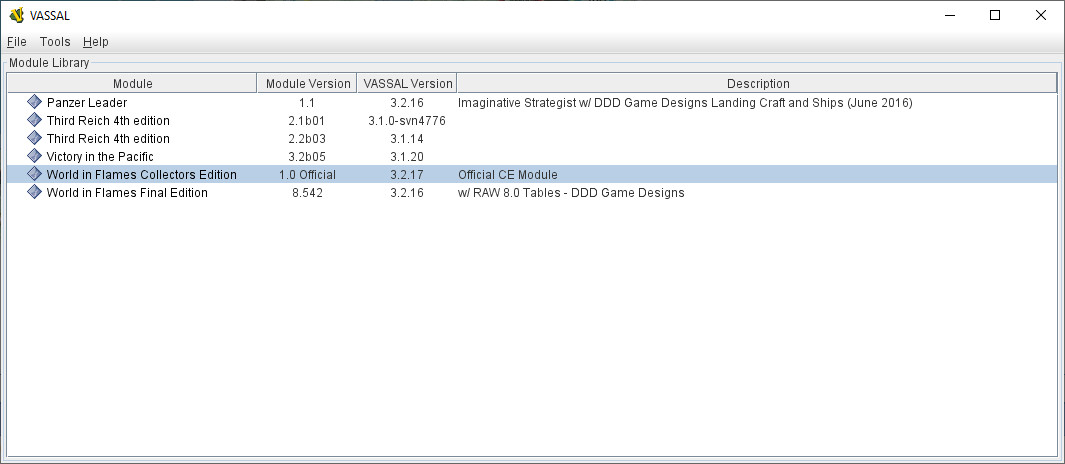Close the VASSAL window
1065x464 pixels.
1041,15
